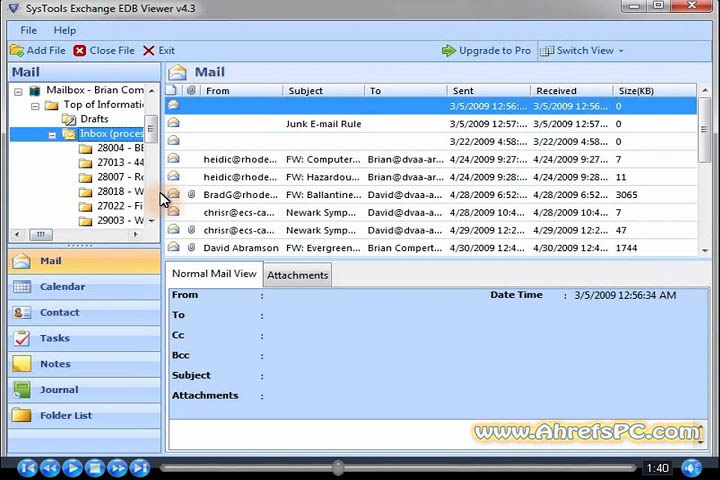Switch to the Contact pane
This screenshot has height=480, width=720.
click(84, 312)
